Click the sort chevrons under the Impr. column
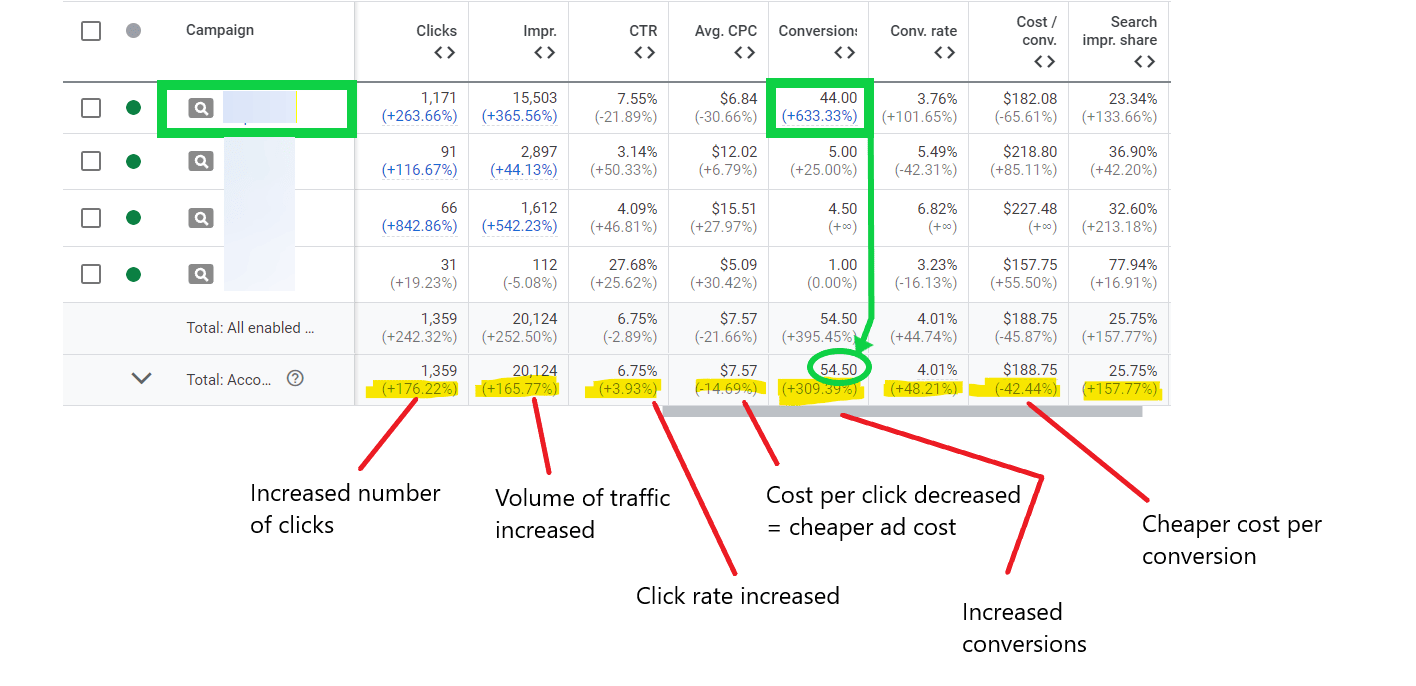1416x686 pixels. [x=545, y=51]
